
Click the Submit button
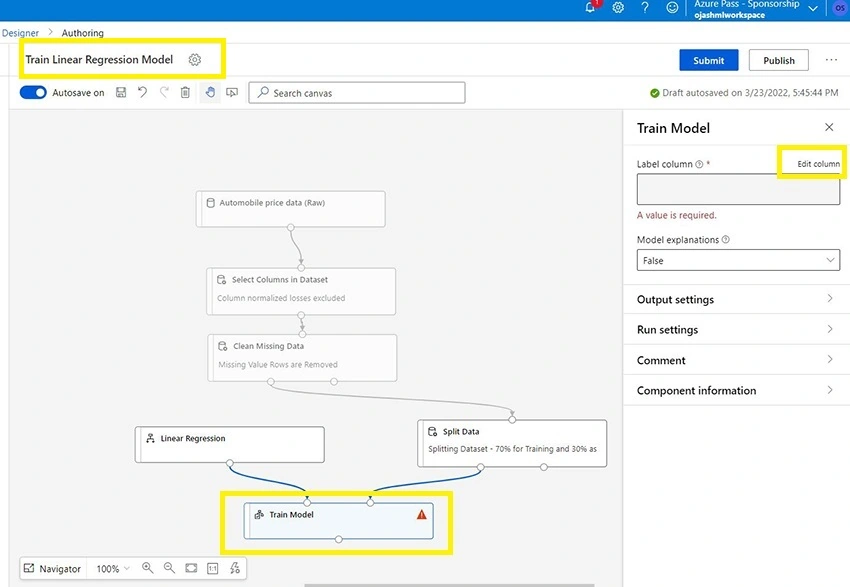[x=709, y=60]
